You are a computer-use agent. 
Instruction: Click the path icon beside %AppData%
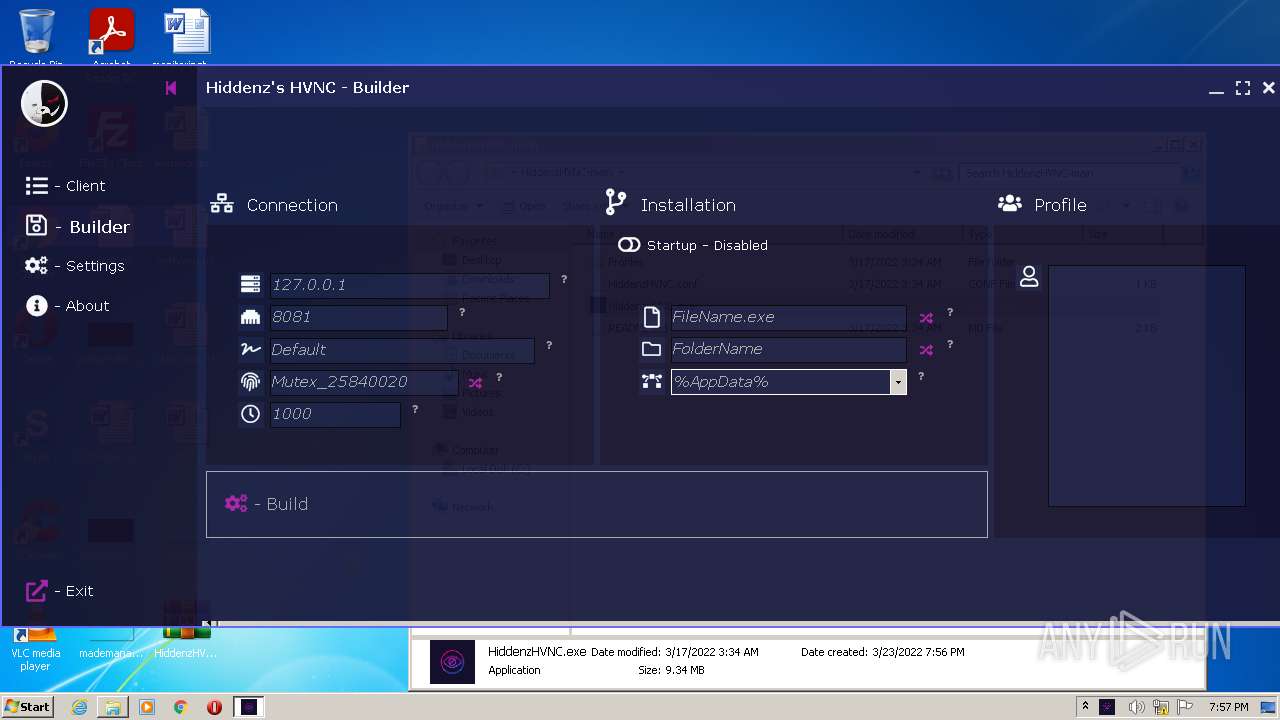coord(652,381)
